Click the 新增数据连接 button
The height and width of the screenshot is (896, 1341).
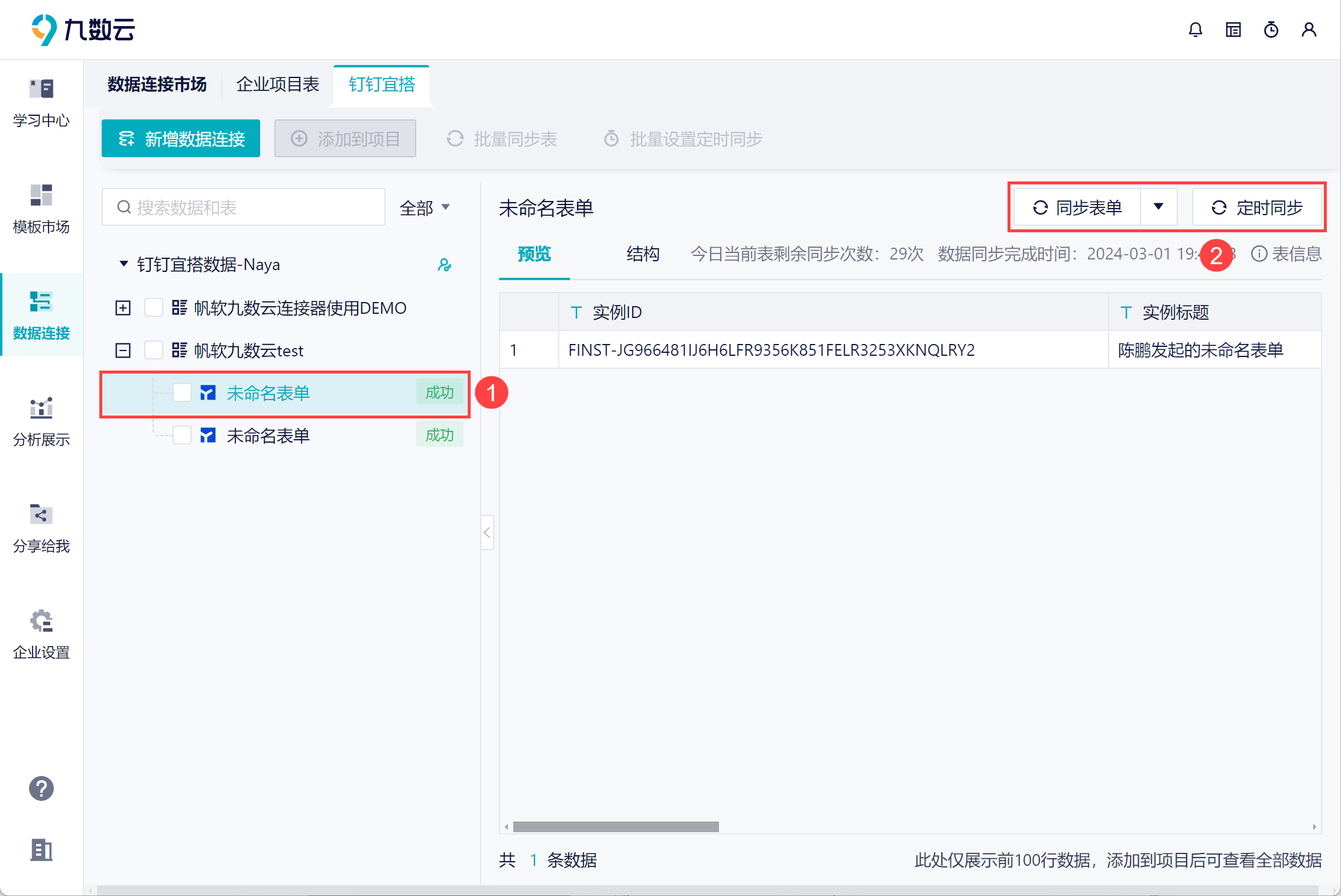click(181, 139)
